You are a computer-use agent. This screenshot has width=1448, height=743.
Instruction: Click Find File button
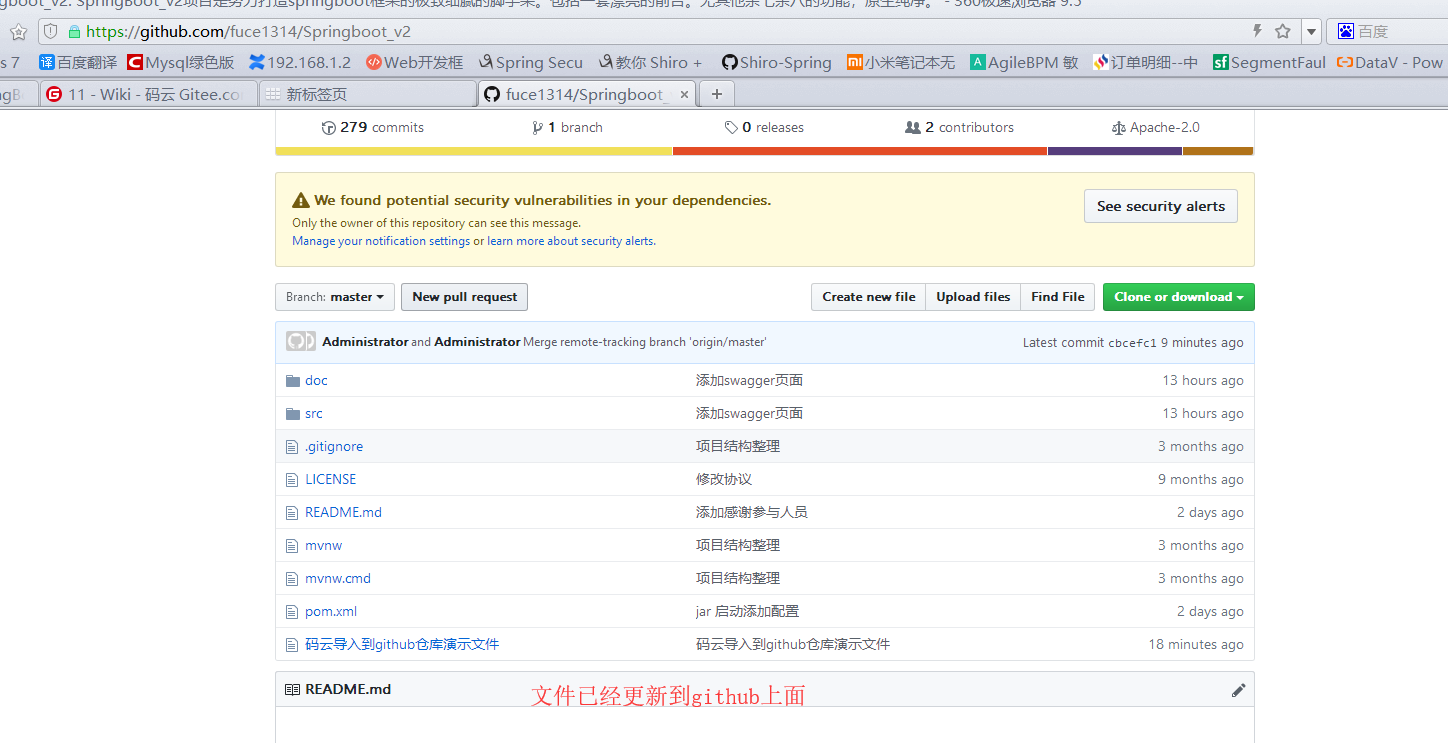tap(1058, 297)
